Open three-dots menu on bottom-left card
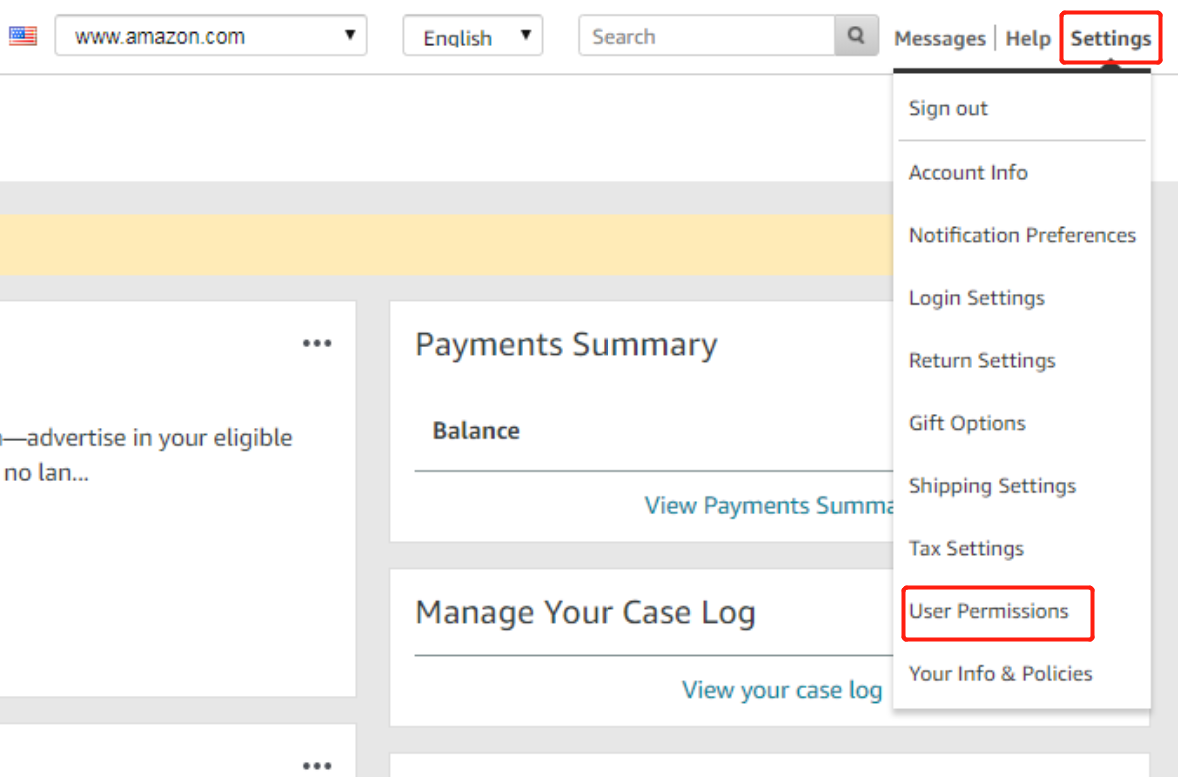Viewport: 1178px width, 777px height. click(x=317, y=766)
